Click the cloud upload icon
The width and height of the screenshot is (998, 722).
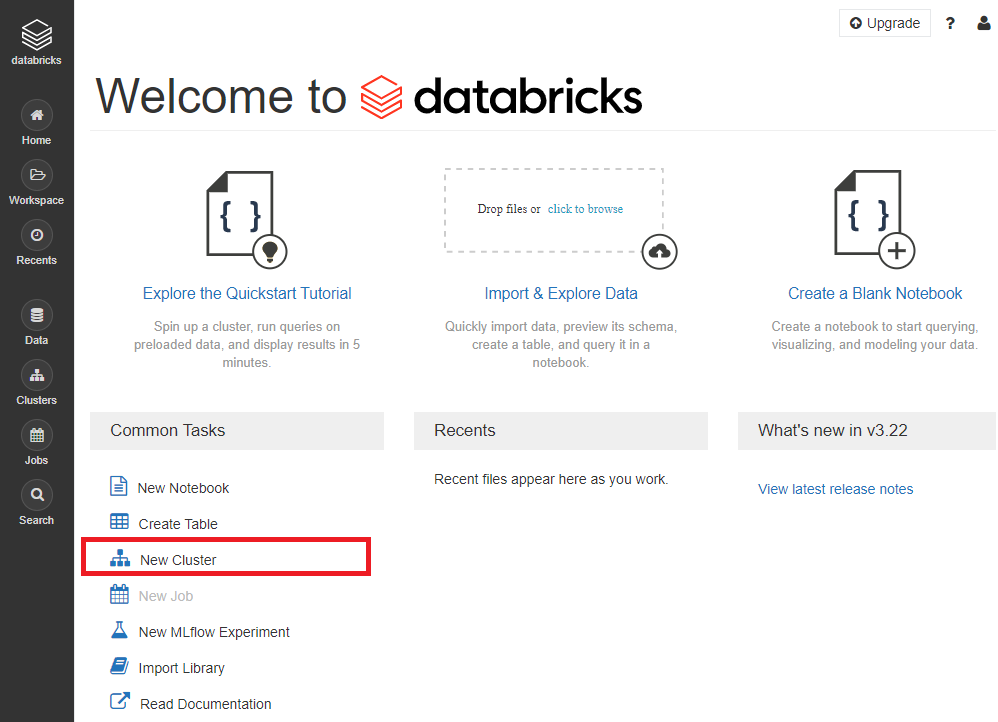(x=659, y=252)
